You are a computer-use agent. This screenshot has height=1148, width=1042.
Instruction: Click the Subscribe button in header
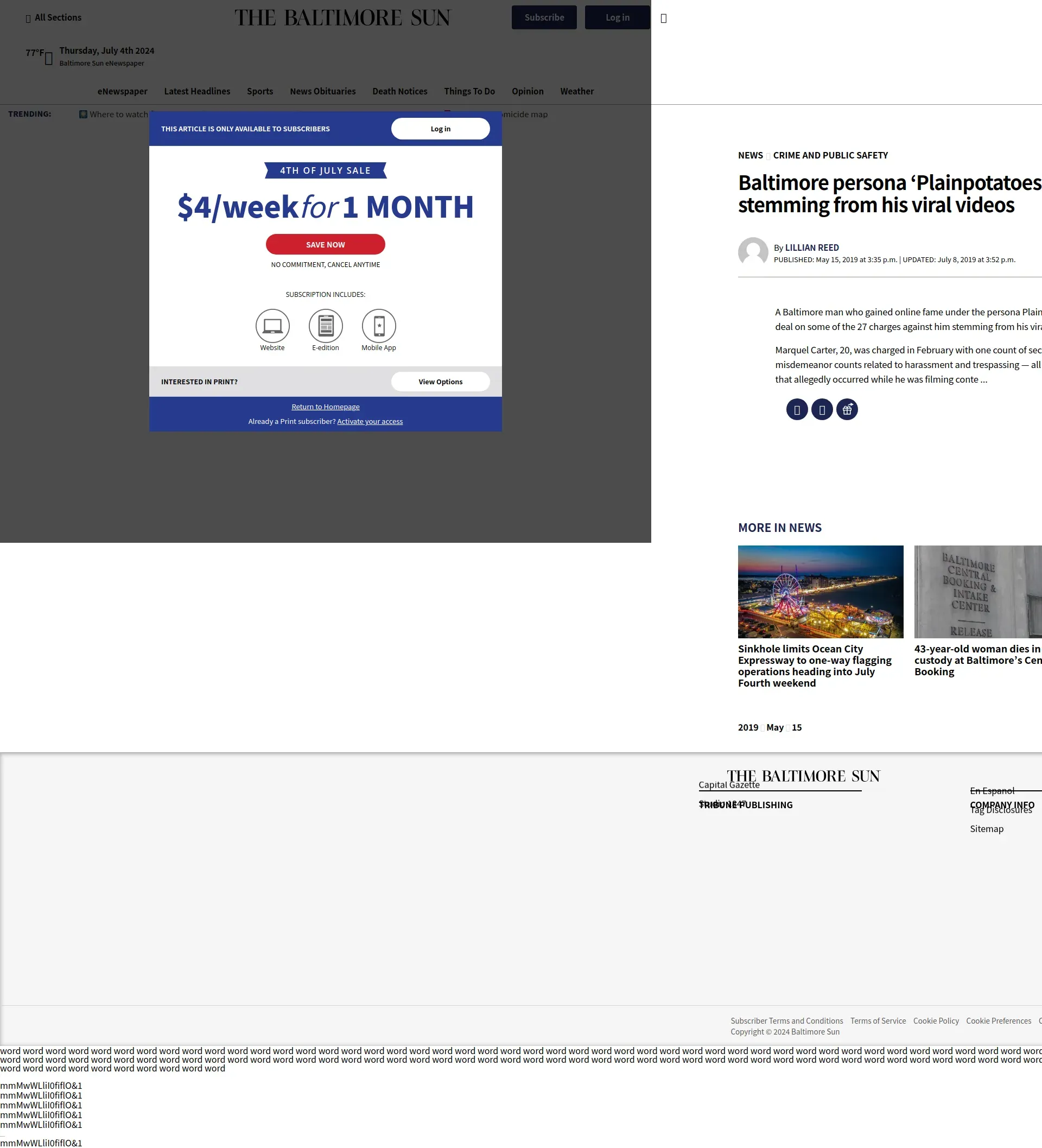pyautogui.click(x=544, y=18)
